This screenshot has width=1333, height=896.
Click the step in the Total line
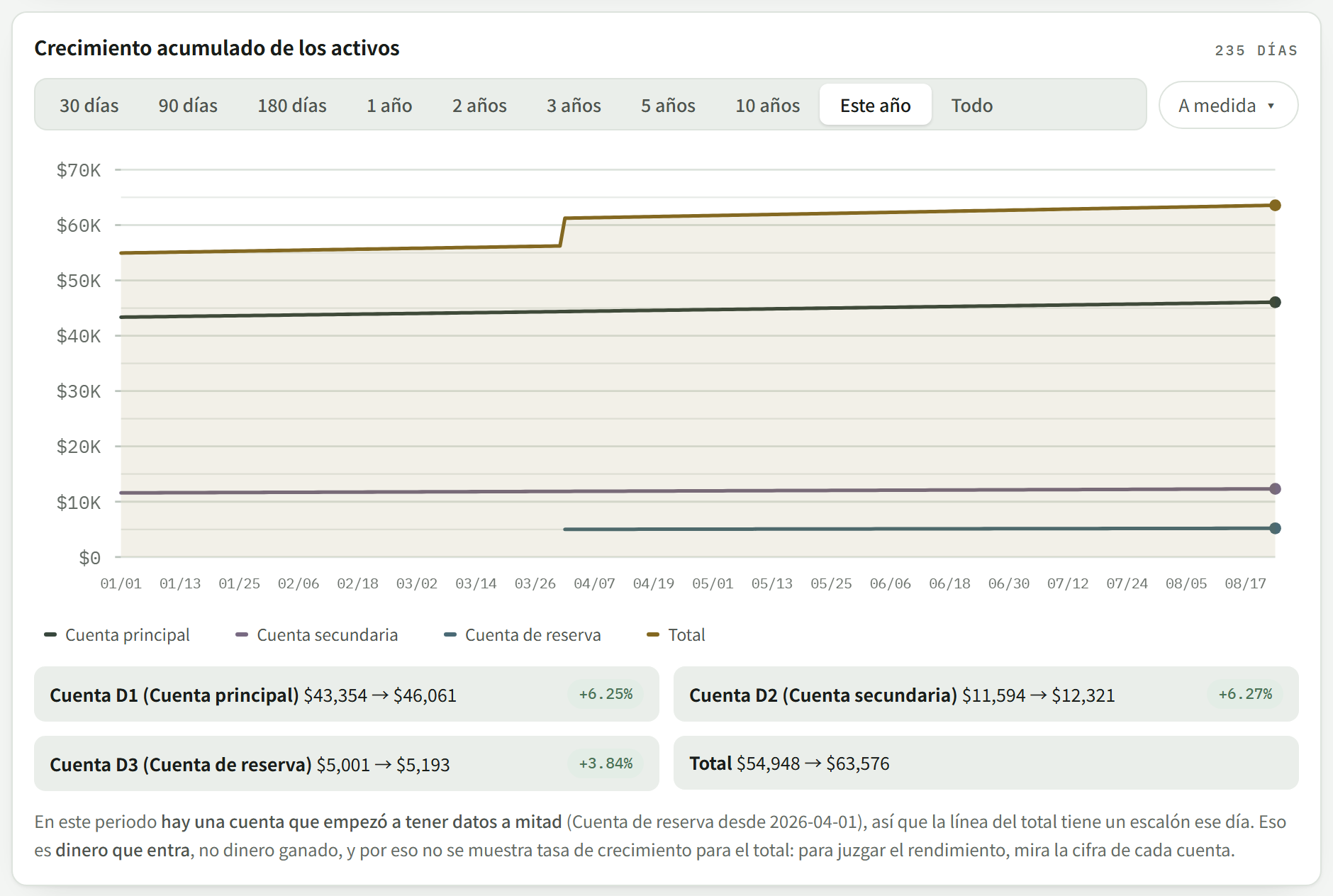pos(563,232)
